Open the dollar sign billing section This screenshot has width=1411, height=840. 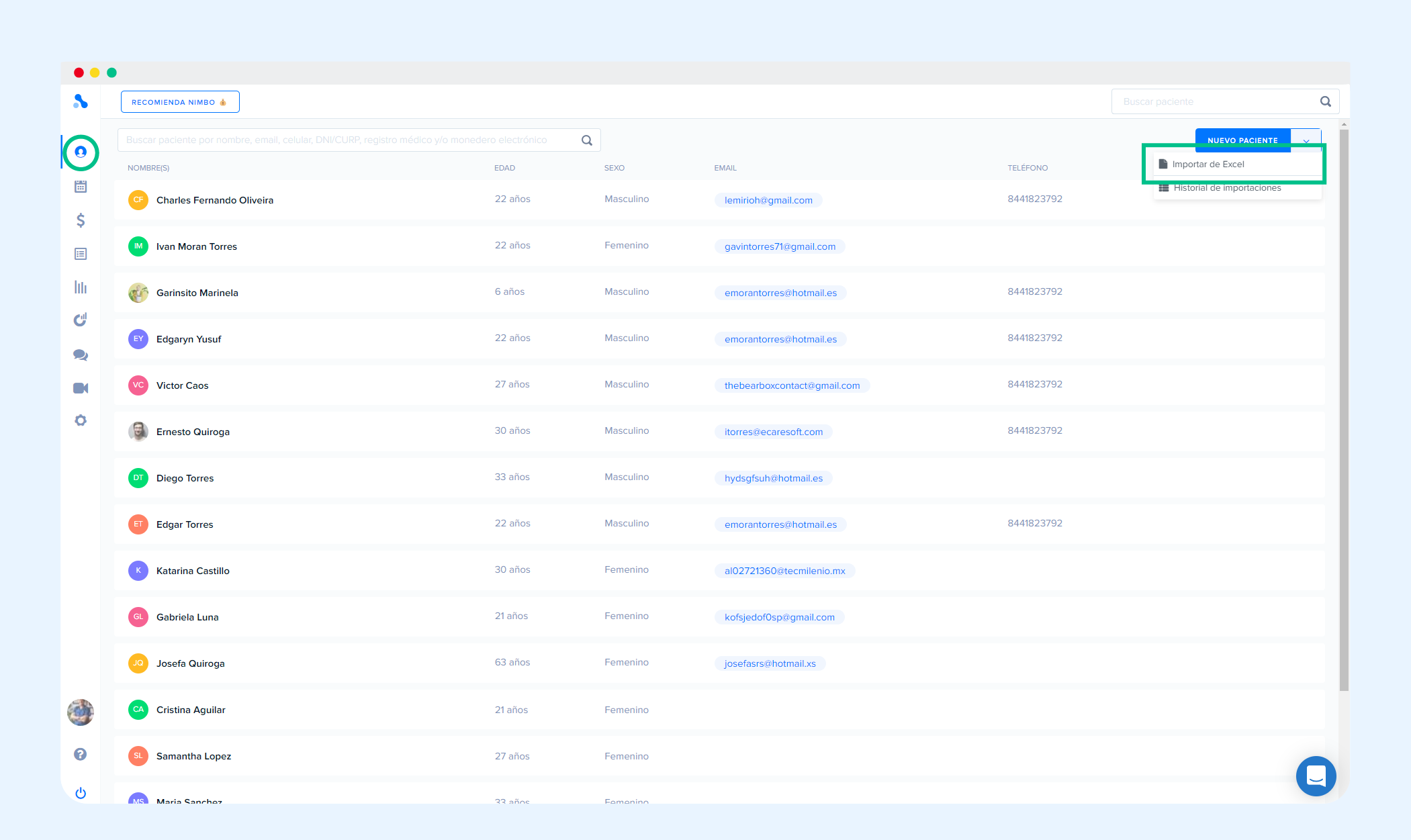click(81, 220)
